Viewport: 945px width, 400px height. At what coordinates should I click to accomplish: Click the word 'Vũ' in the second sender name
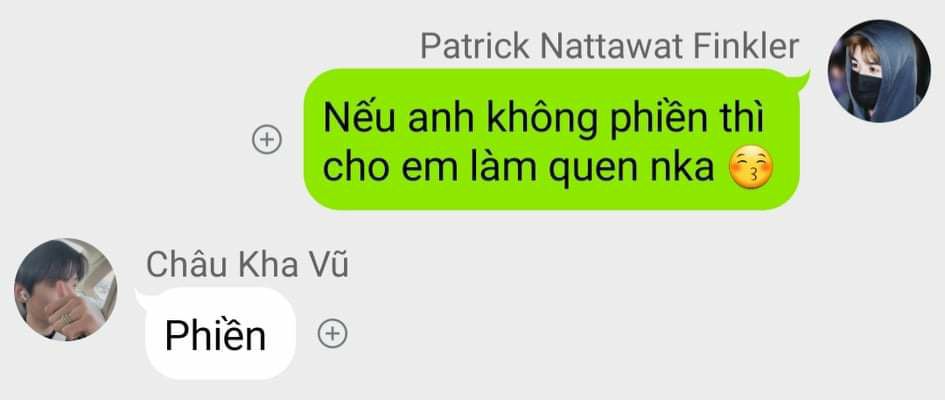330,264
